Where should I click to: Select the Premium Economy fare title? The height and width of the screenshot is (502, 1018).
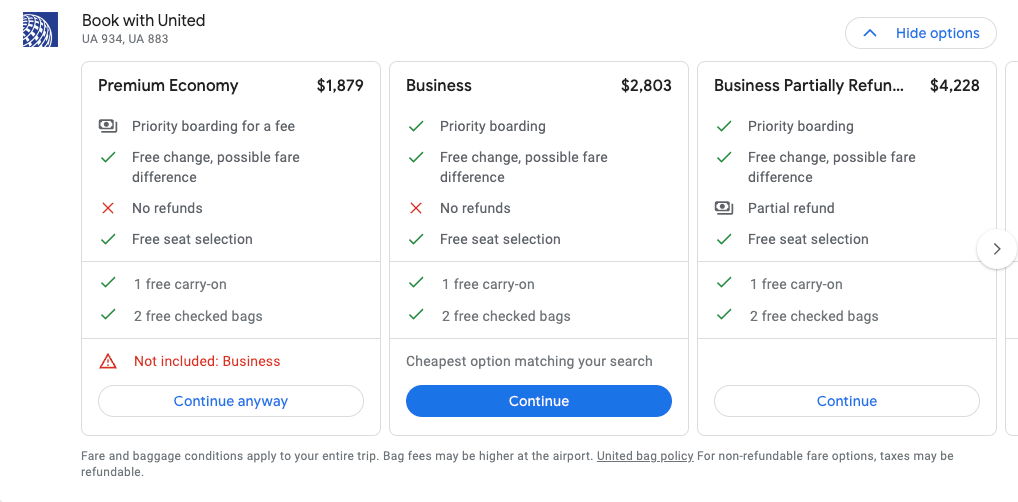168,86
